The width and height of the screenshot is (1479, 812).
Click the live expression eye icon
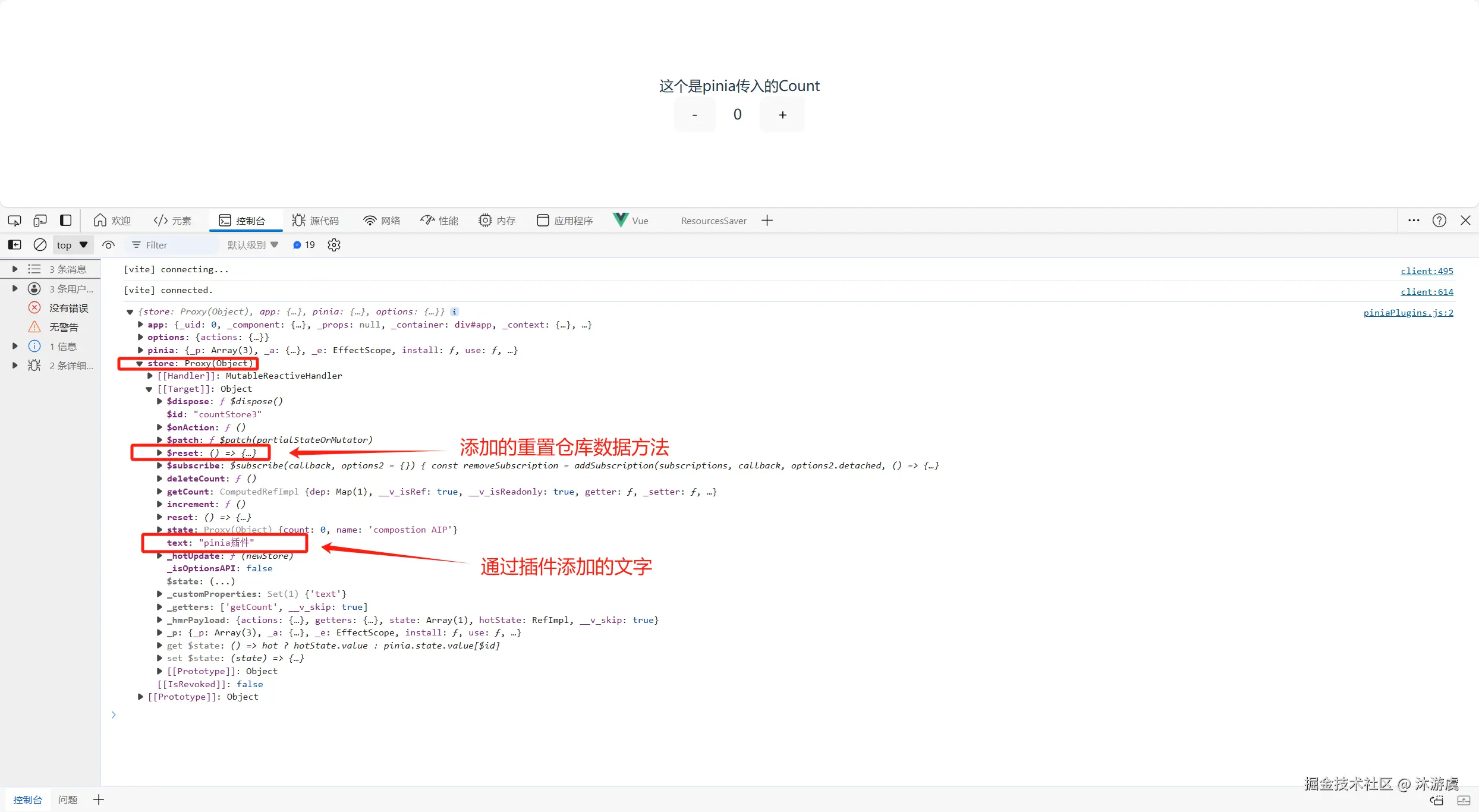coord(108,245)
